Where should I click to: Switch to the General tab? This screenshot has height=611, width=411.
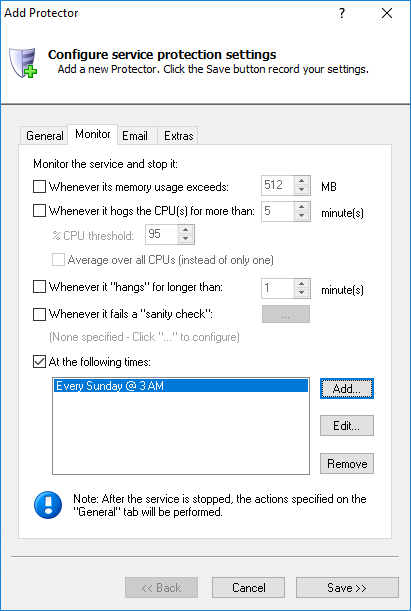pyautogui.click(x=44, y=136)
